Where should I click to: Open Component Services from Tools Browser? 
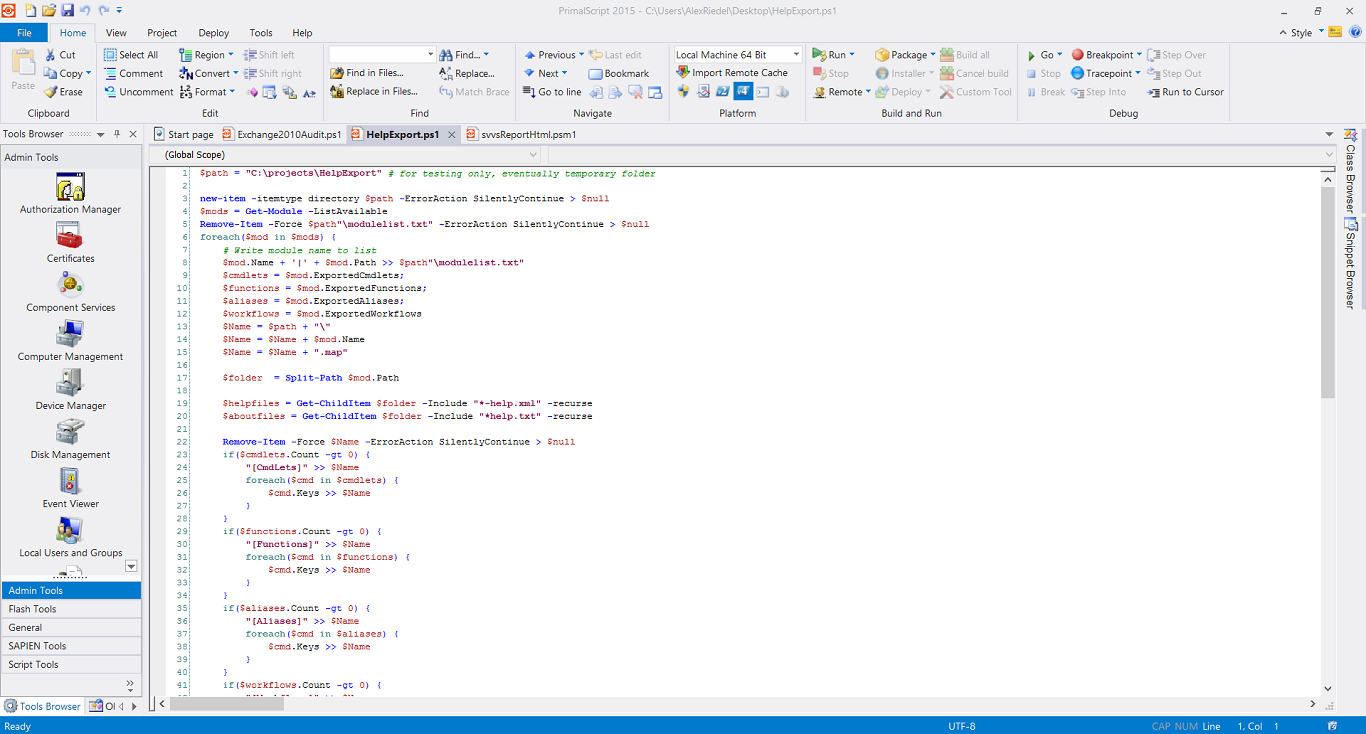[x=70, y=292]
